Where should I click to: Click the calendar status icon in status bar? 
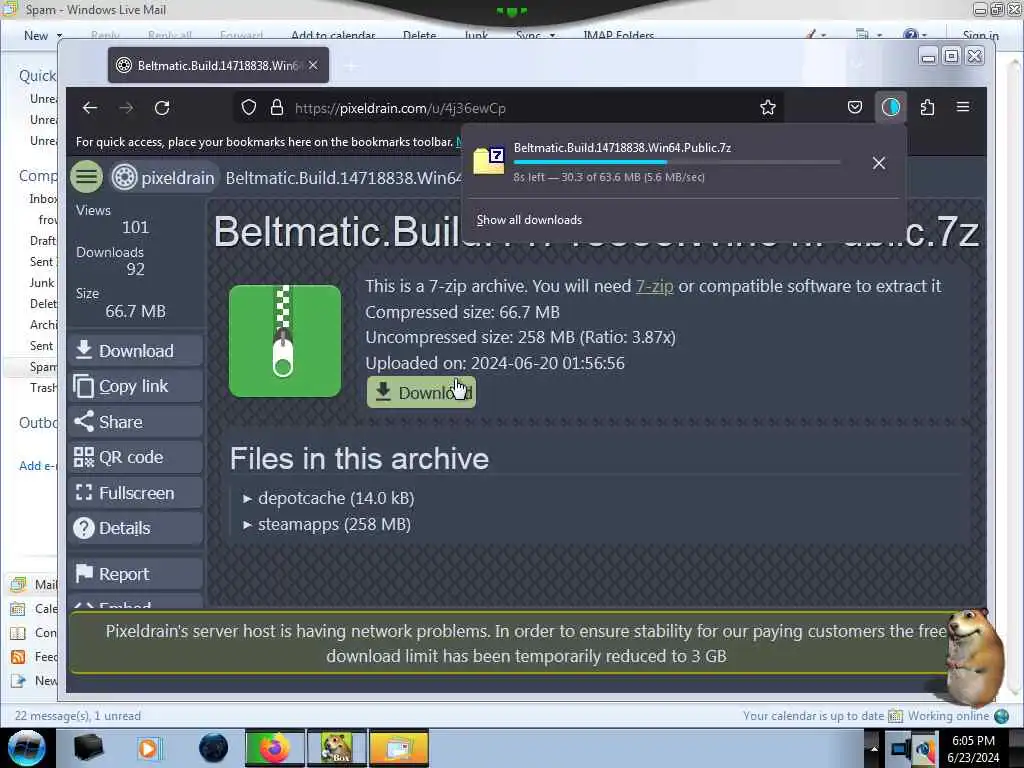pyautogui.click(x=895, y=716)
